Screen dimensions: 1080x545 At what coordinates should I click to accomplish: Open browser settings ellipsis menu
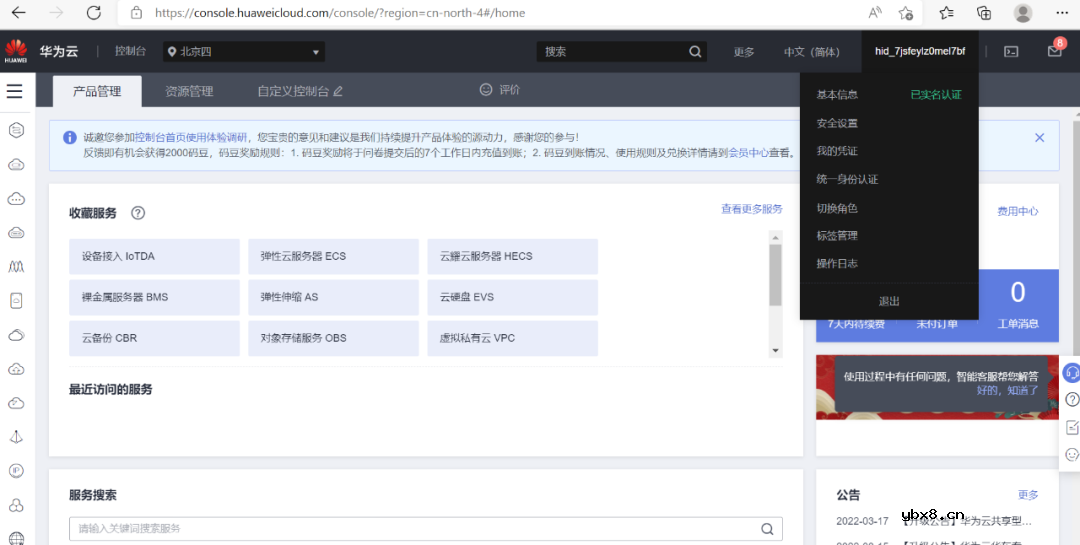[x=1062, y=13]
